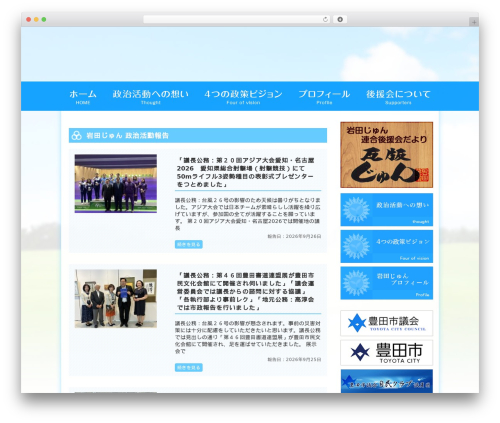This screenshot has height=423, width=500.
Task: Open the dark blue club banner at sidebar bottom
Action: tap(387, 381)
